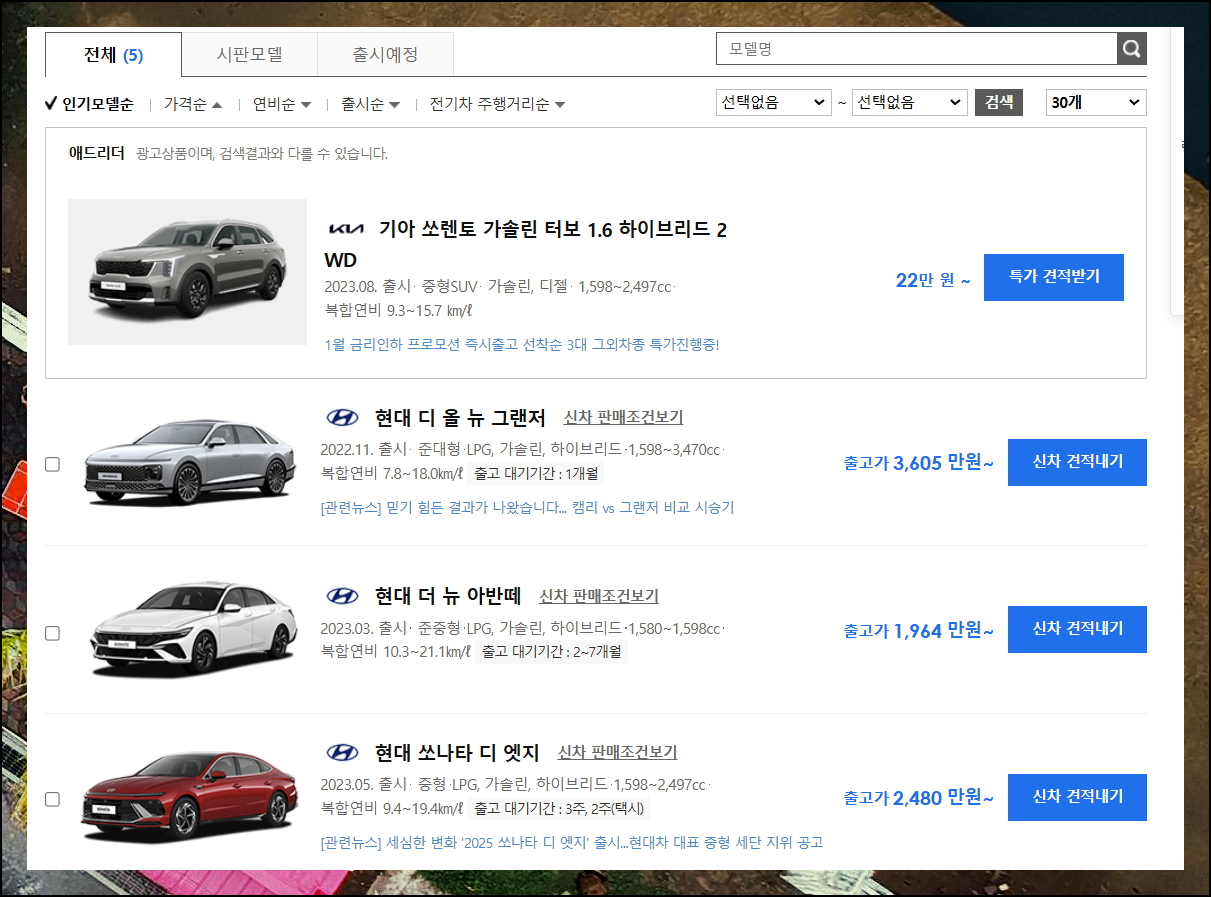This screenshot has width=1211, height=897.
Task: Click the 특가 견적받기 button
Action: [x=1054, y=277]
